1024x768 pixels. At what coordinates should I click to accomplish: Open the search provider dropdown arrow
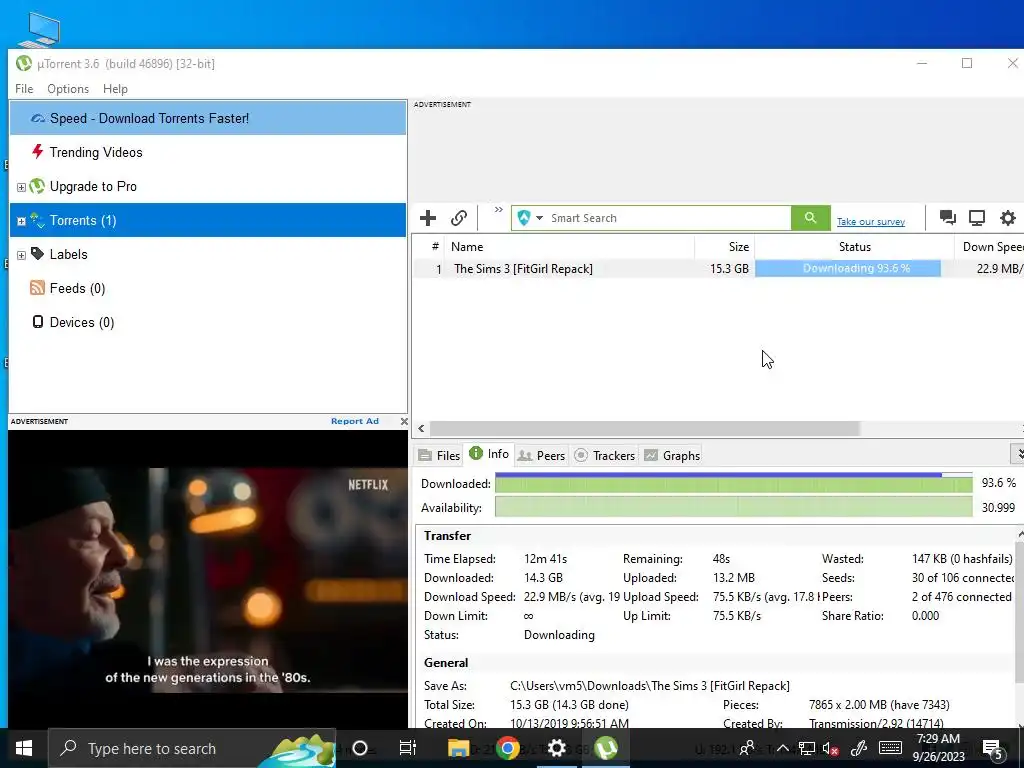coord(539,218)
